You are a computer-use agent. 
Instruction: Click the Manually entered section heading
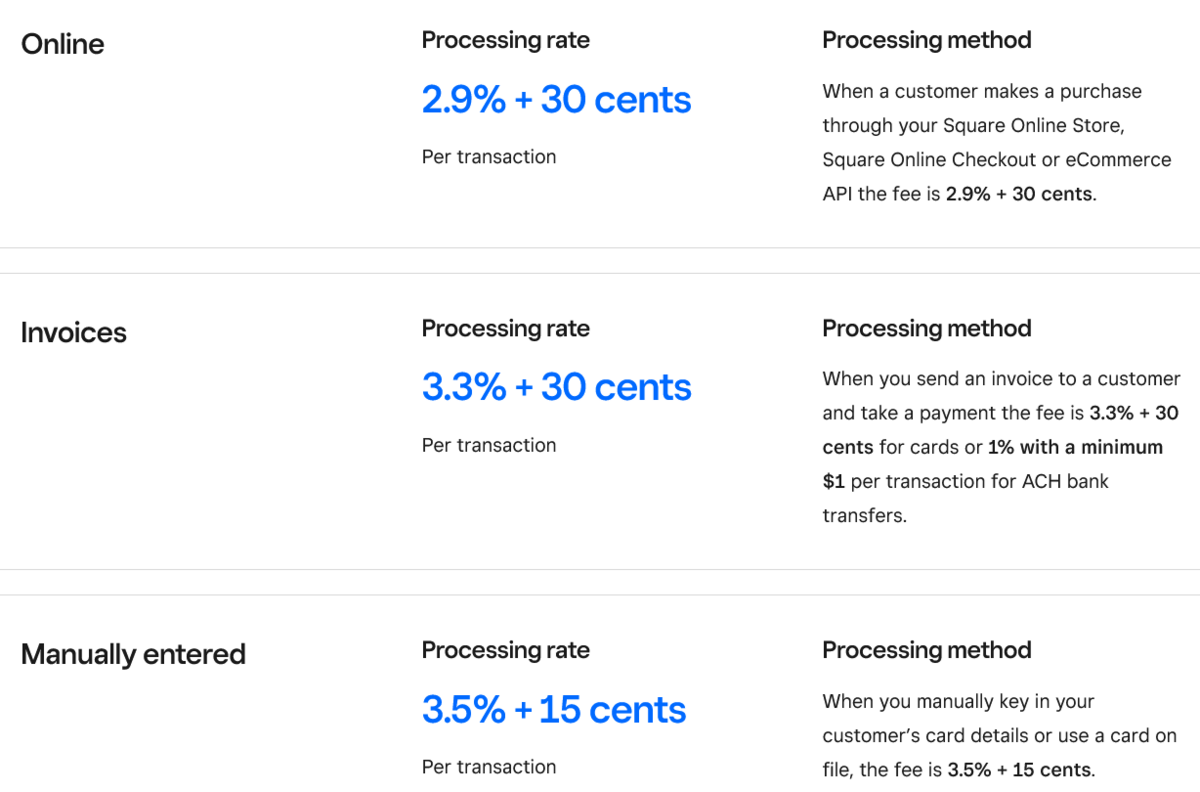coord(133,654)
